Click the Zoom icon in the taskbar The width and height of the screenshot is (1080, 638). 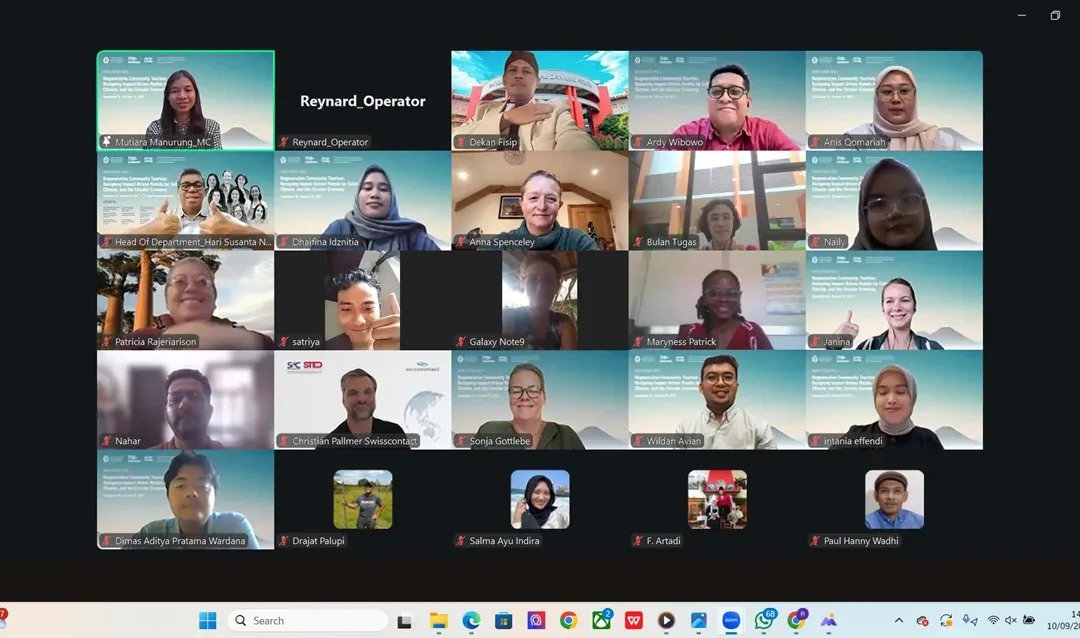coord(730,620)
